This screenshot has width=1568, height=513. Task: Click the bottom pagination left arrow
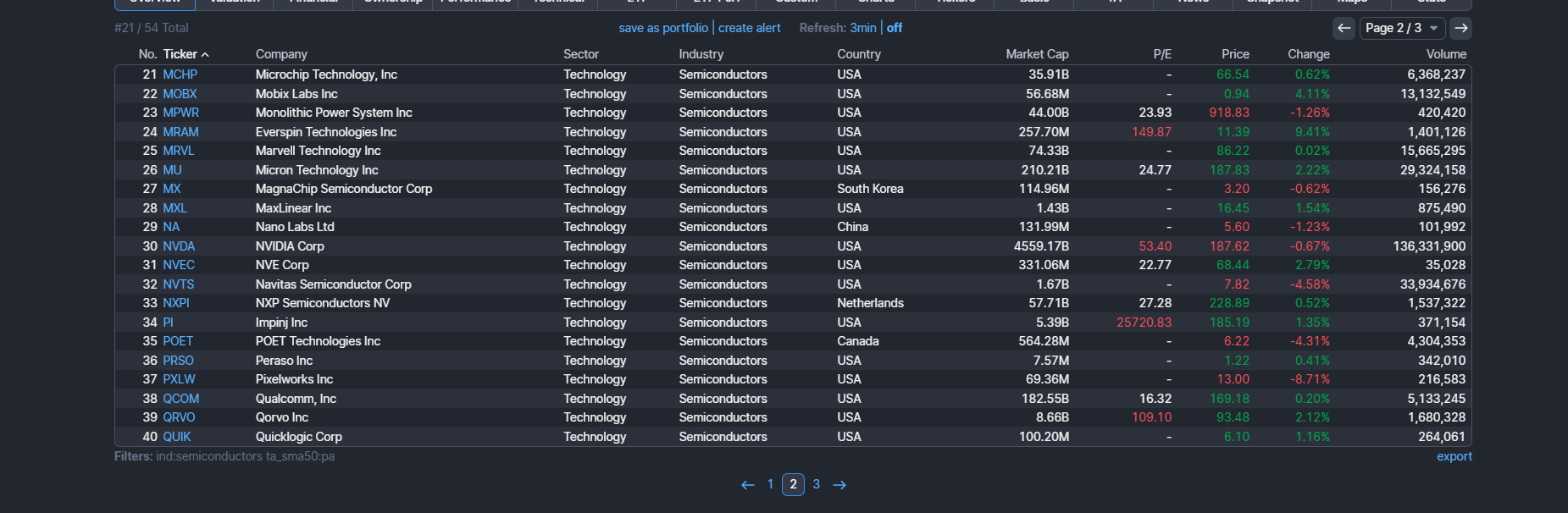(748, 485)
